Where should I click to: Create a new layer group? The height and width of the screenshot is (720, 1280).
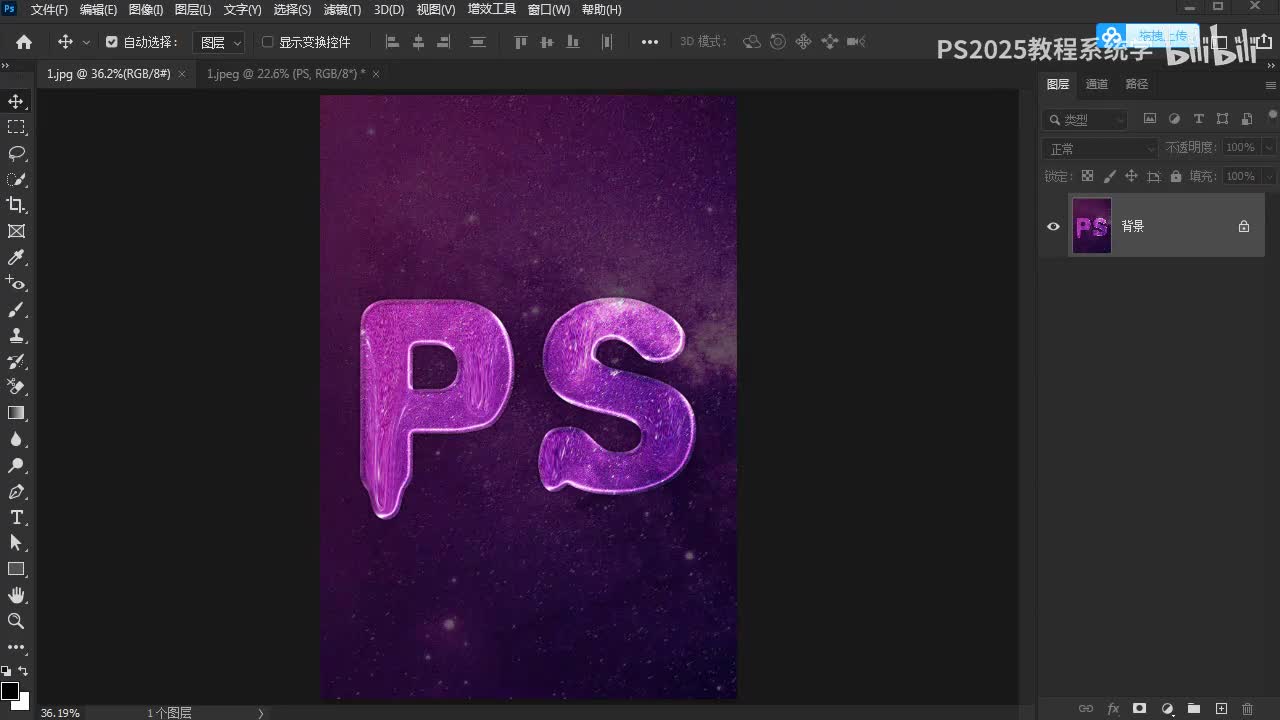(1193, 709)
